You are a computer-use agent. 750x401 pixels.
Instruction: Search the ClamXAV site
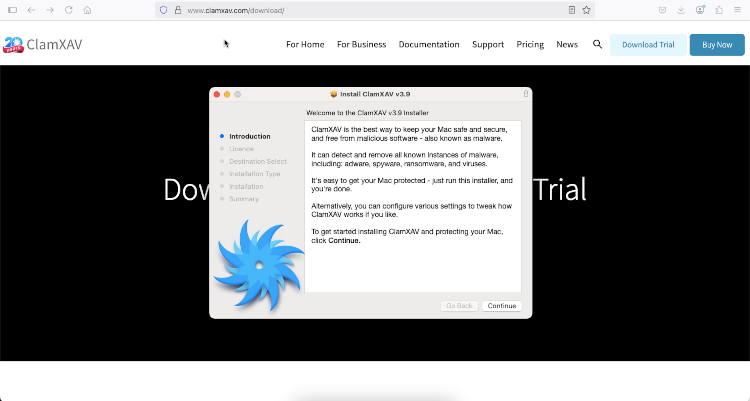pos(597,45)
